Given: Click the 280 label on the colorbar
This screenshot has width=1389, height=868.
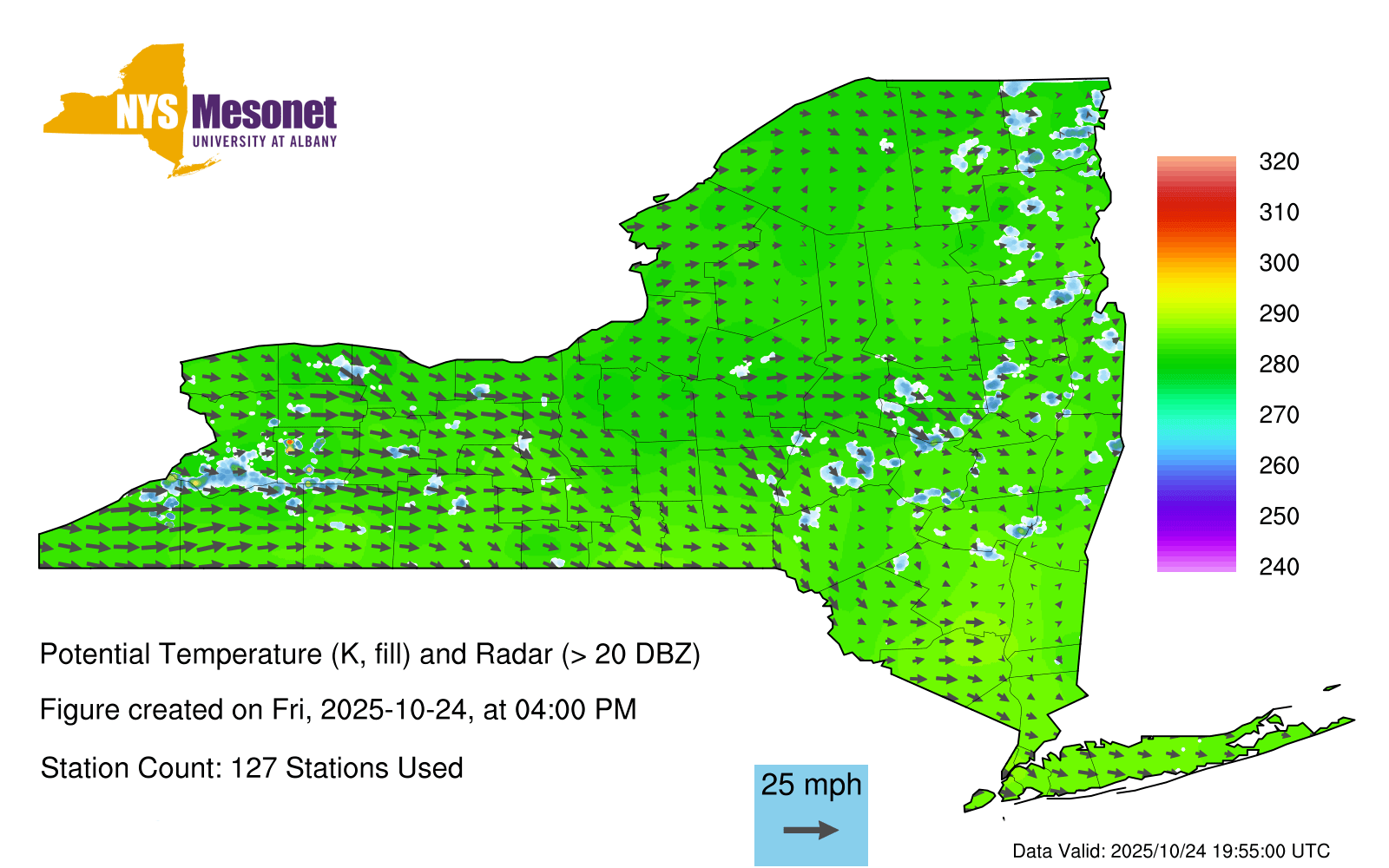Looking at the screenshot, I should coord(1279,365).
